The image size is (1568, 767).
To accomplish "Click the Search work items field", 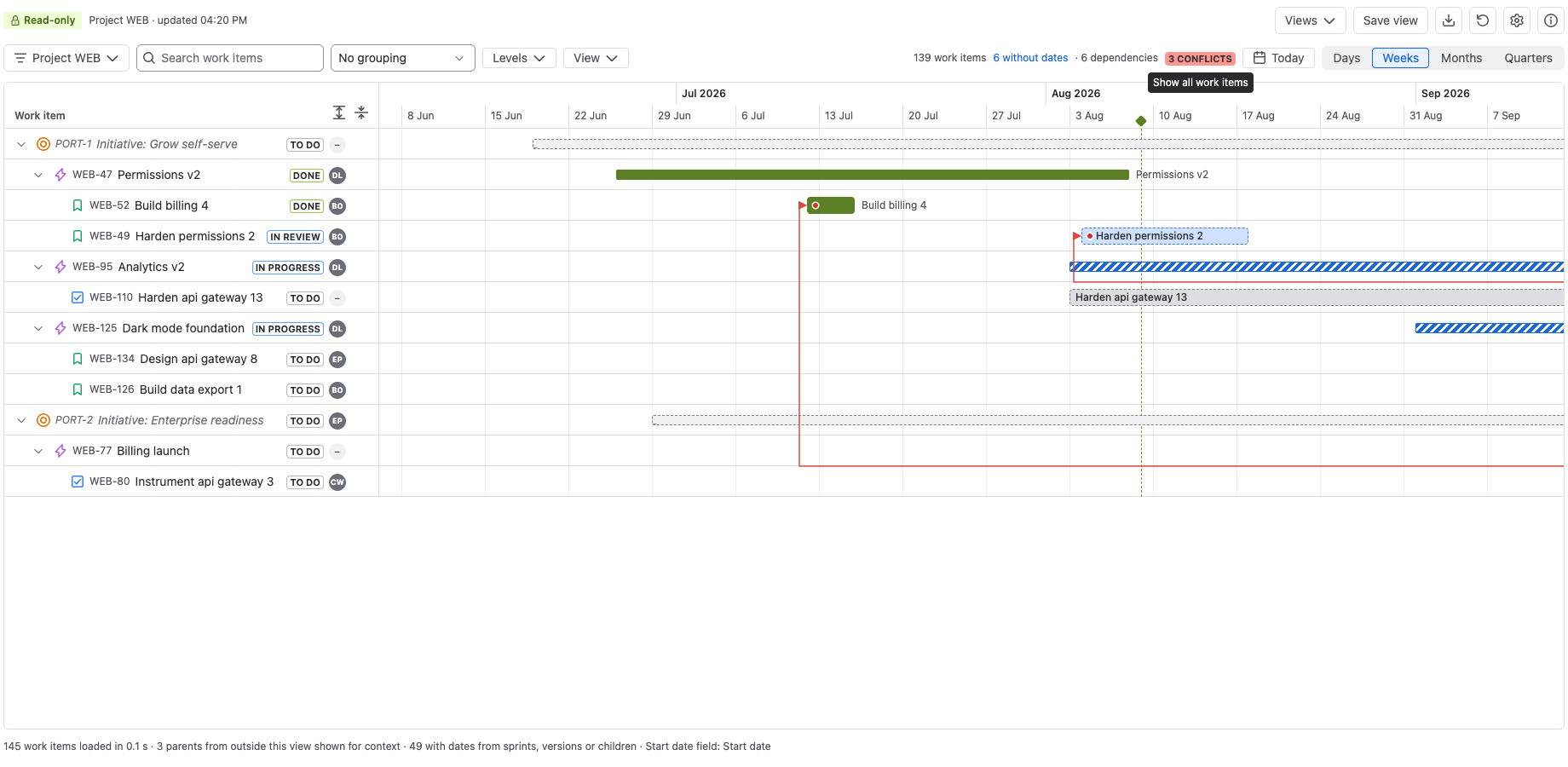I will click(x=230, y=58).
